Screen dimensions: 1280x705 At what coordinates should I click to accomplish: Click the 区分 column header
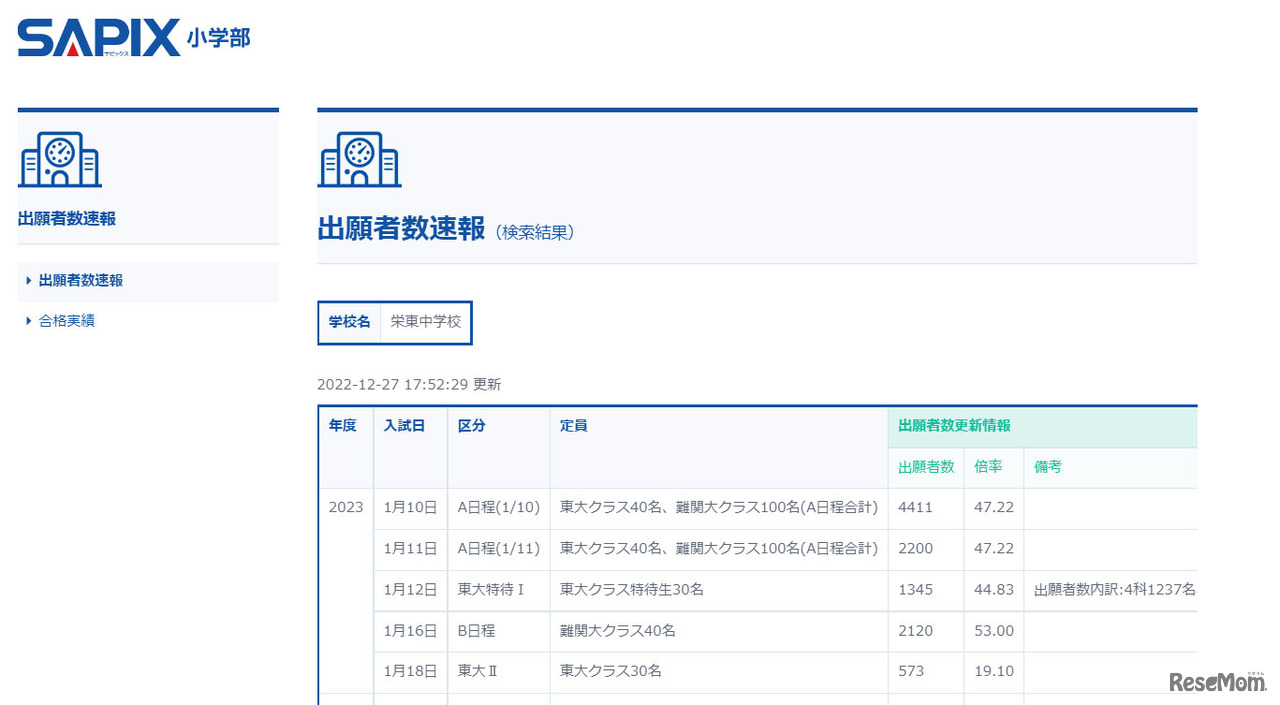(471, 426)
